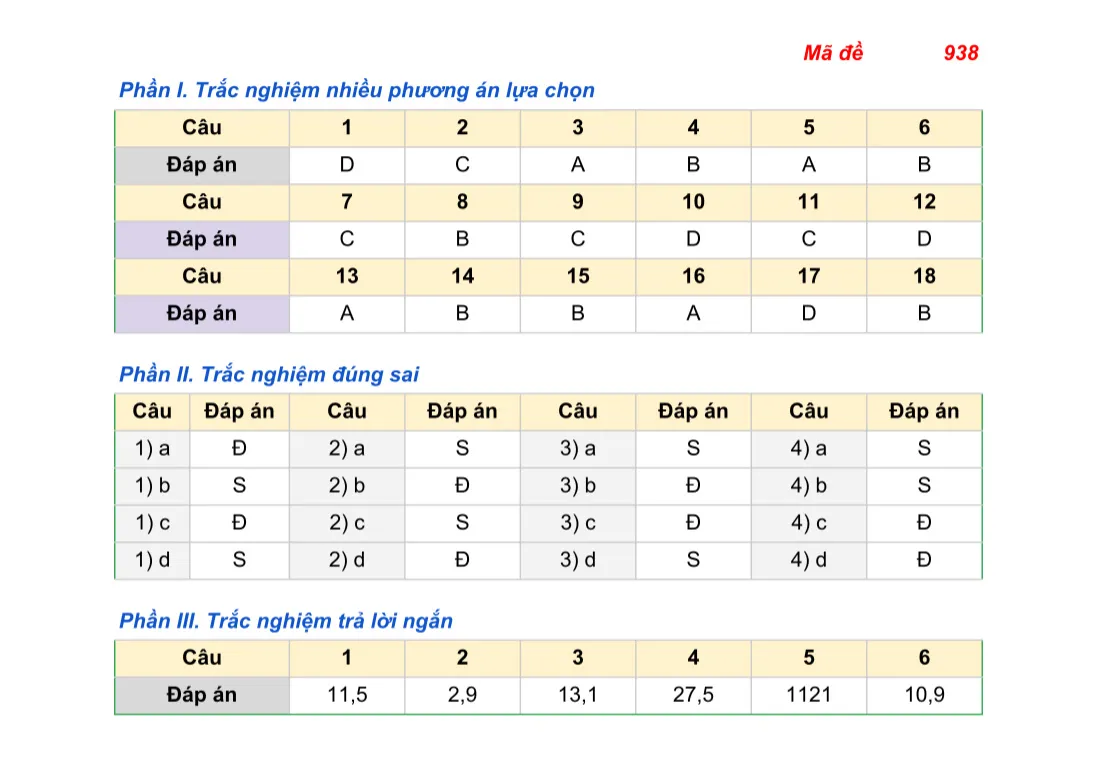Image resolution: width=1114 pixels, height=757 pixels.
Task: Click the 3) d row label
Action: point(578,560)
